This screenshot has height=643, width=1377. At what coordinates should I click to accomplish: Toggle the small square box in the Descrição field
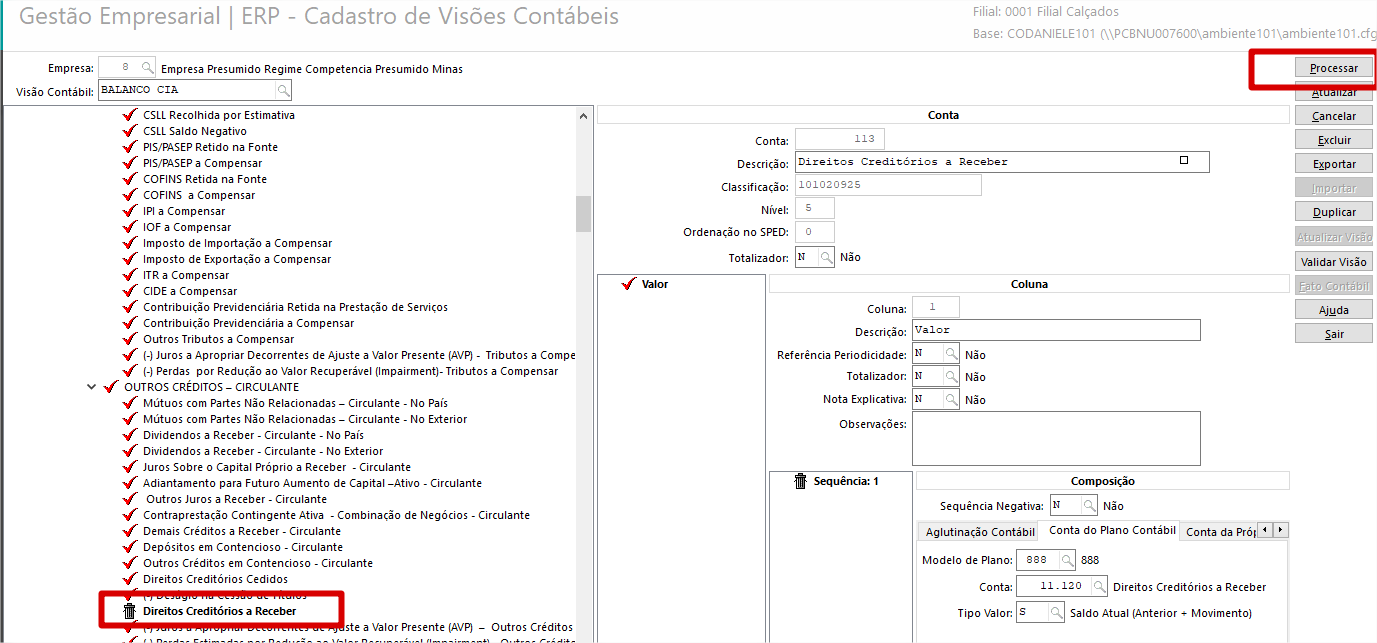[1184, 161]
